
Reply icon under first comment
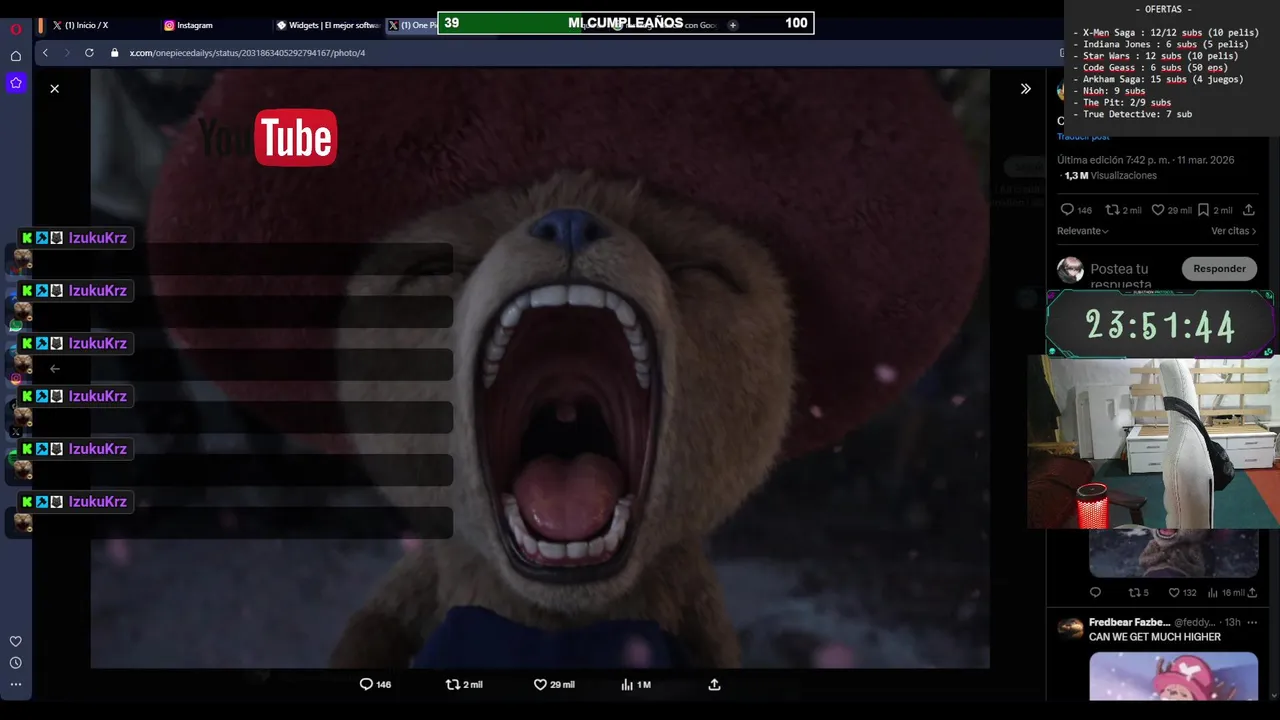tap(1095, 593)
